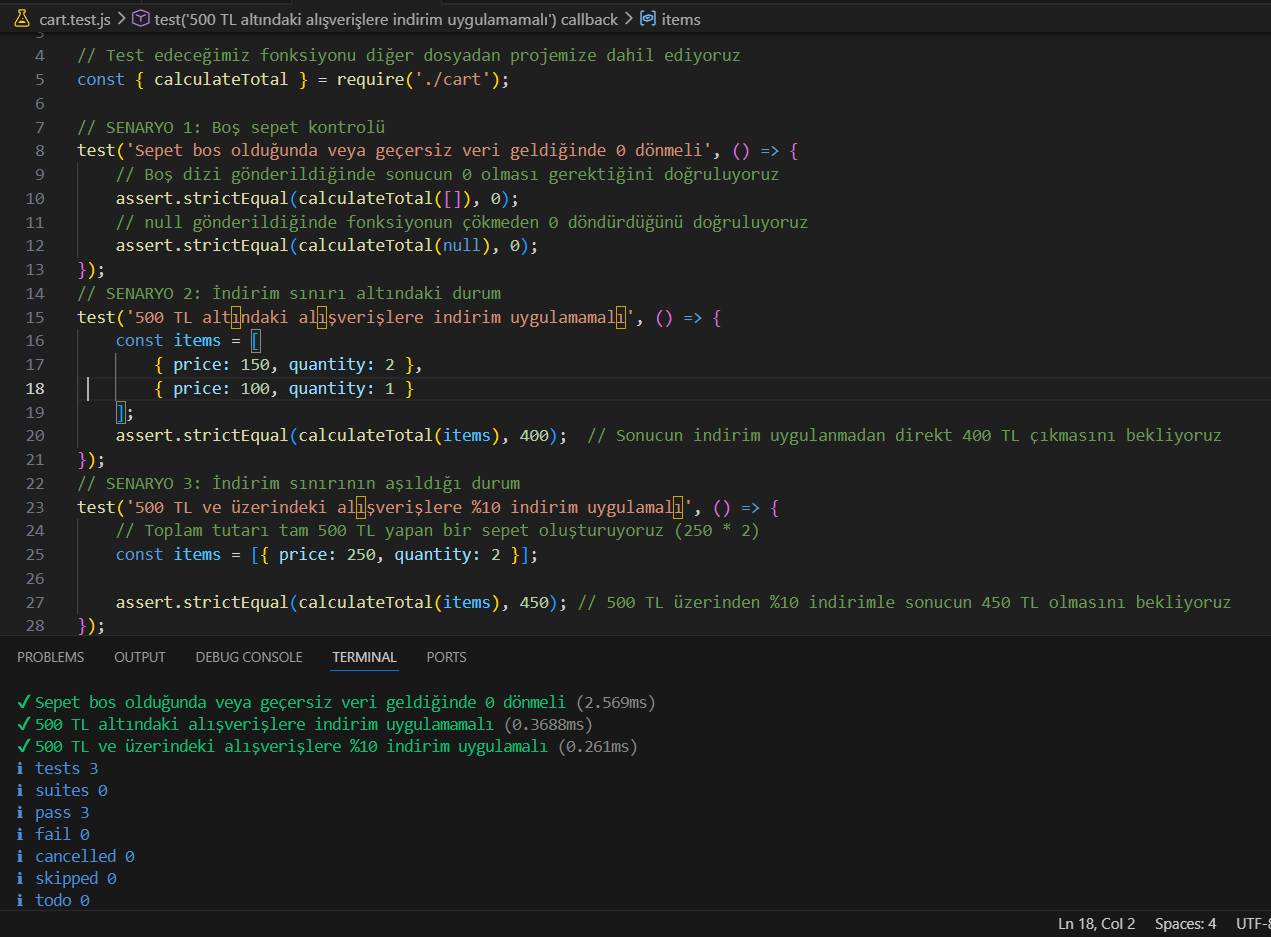Click line number 27 in the gutter
Image resolution: width=1271 pixels, height=937 pixels.
35,602
